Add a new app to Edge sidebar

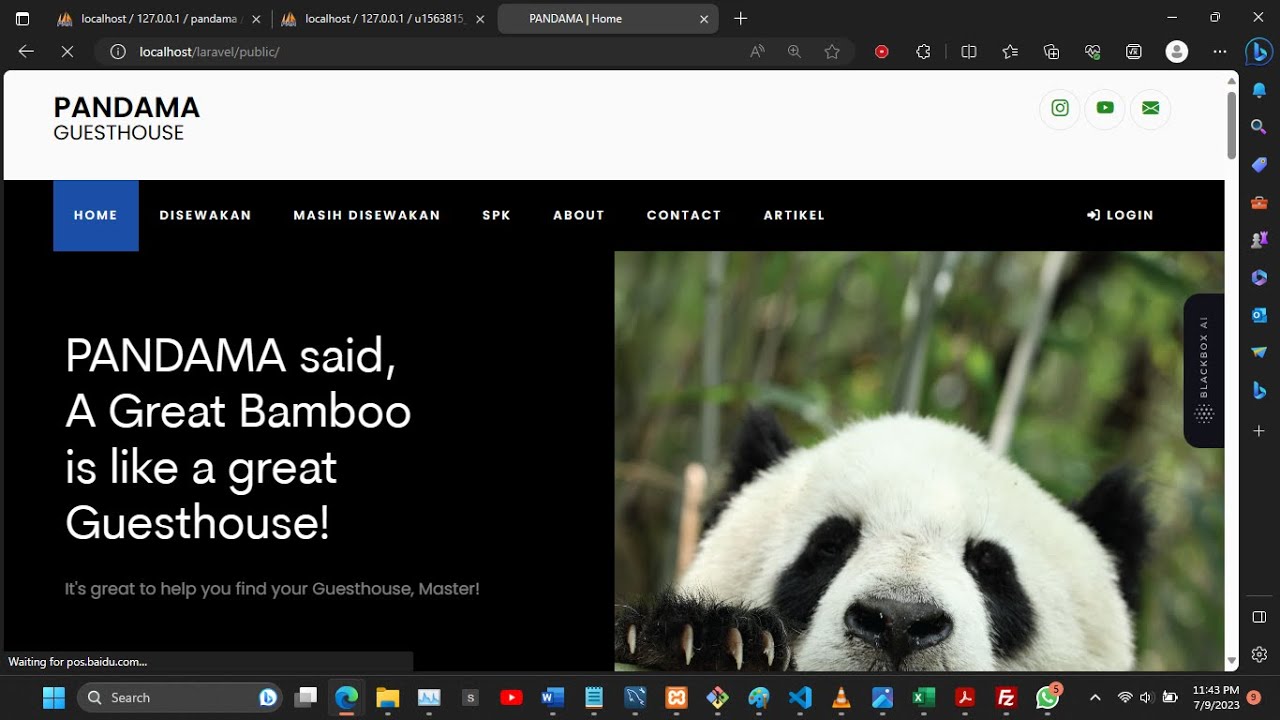pos(1259,431)
